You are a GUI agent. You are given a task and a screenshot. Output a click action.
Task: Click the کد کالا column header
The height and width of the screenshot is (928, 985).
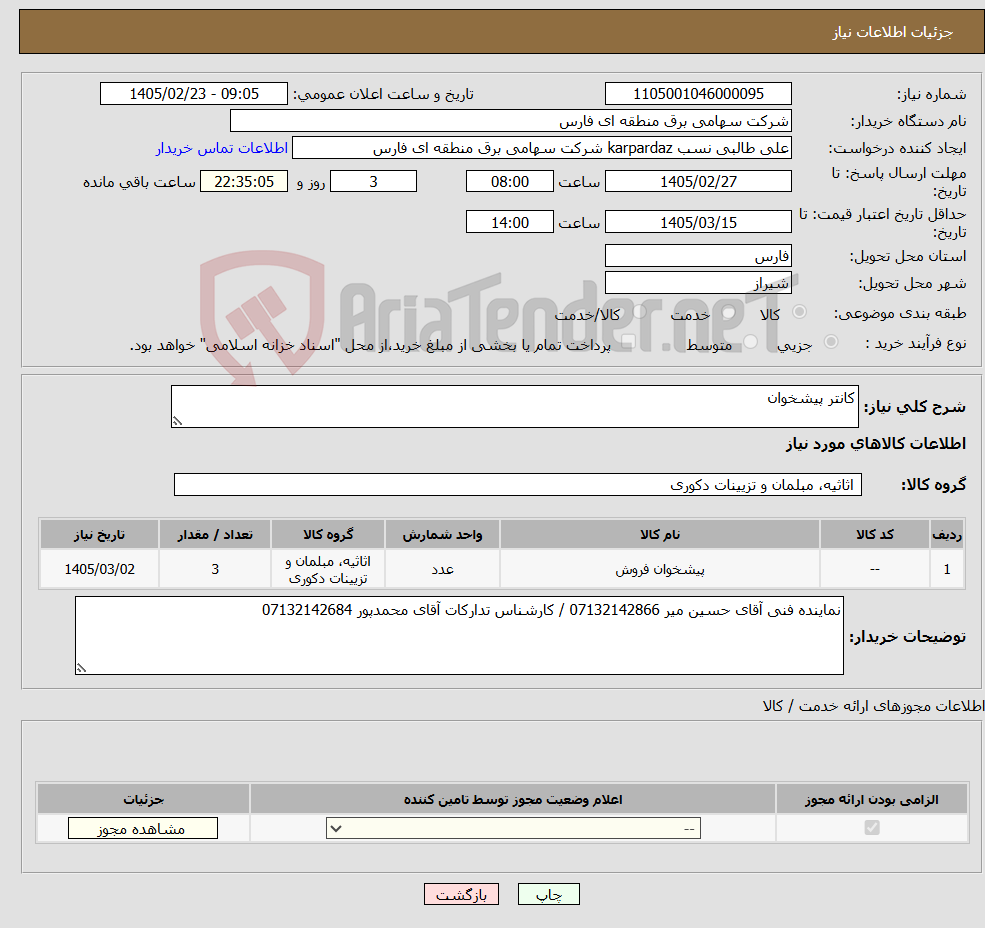point(874,534)
